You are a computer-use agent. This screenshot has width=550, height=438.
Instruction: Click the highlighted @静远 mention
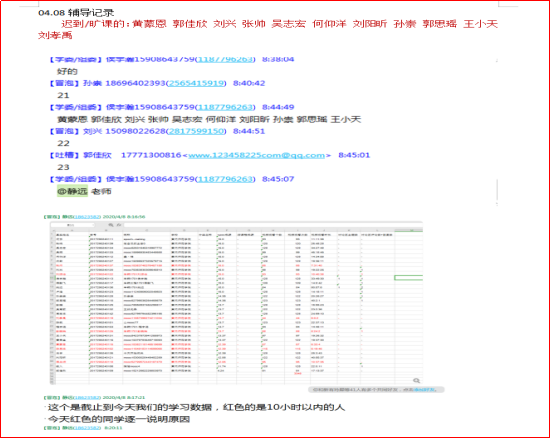coord(72,191)
